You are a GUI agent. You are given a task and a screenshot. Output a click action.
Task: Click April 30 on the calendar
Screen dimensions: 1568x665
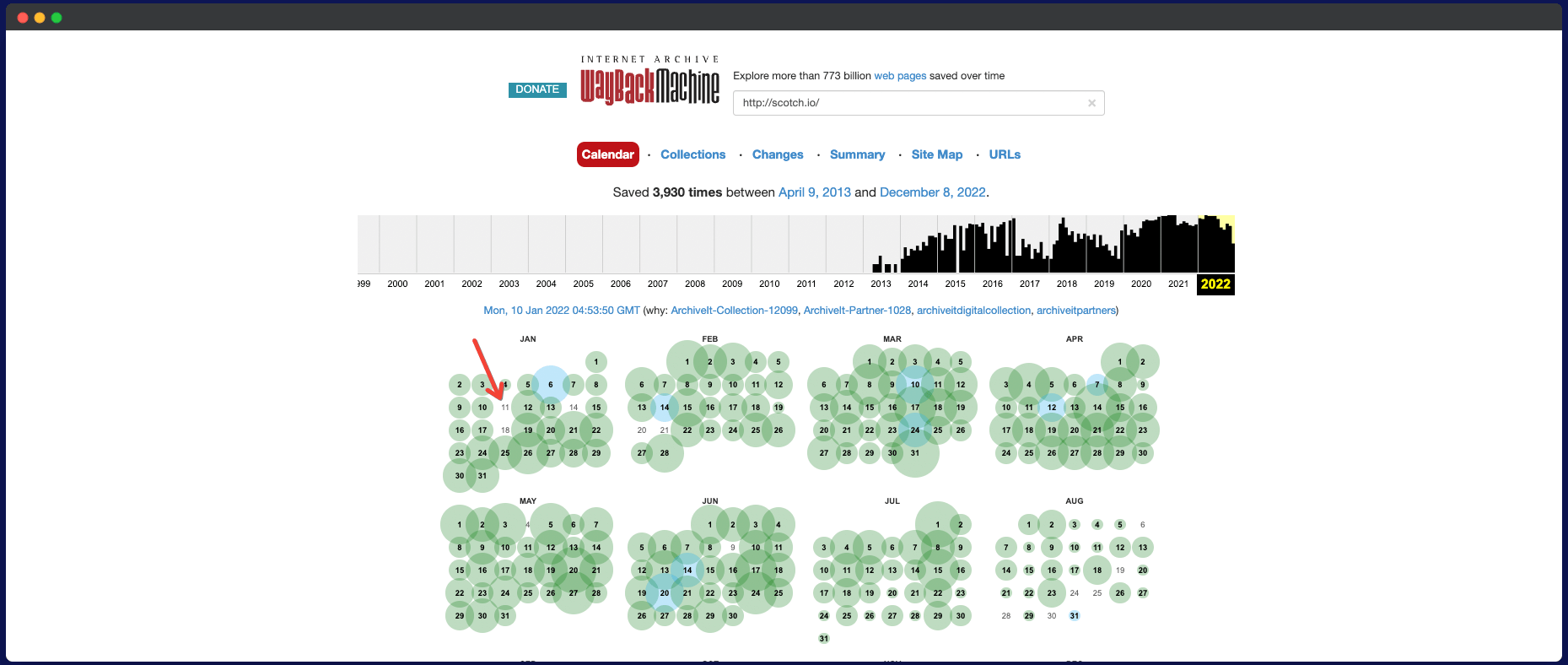pyautogui.click(x=1143, y=453)
